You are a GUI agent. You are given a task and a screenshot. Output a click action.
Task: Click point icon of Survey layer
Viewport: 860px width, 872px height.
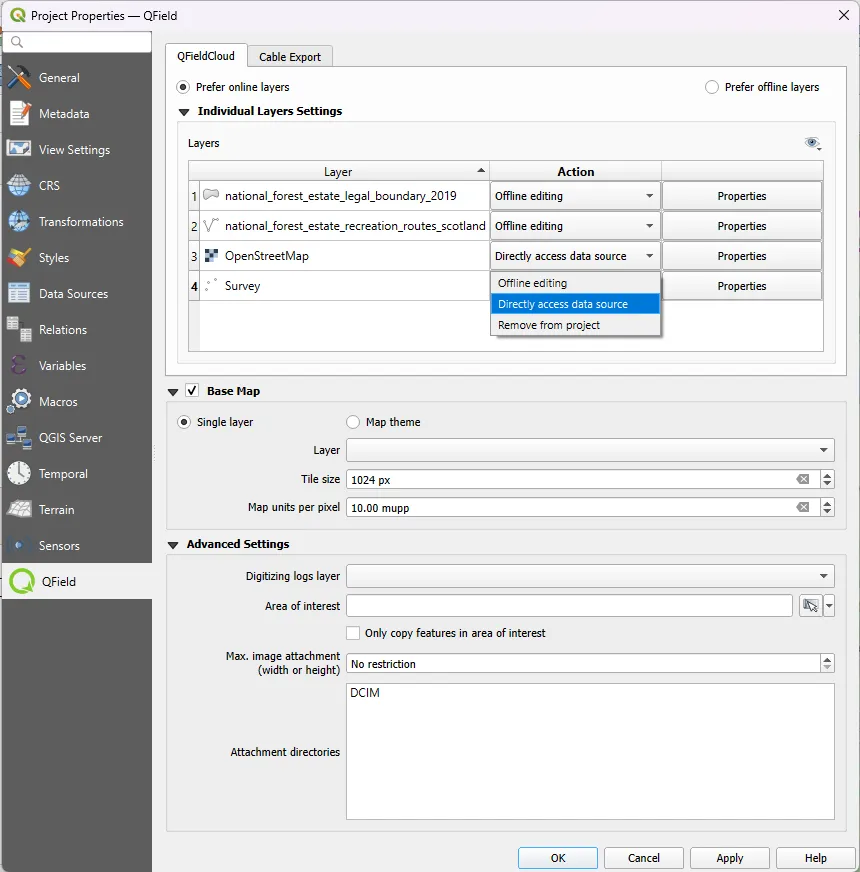coord(211,285)
